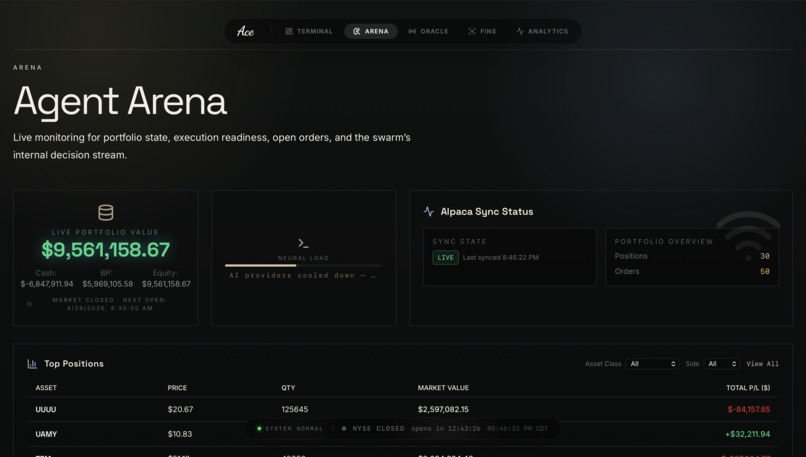Click UAMY price $10.83

[179, 434]
